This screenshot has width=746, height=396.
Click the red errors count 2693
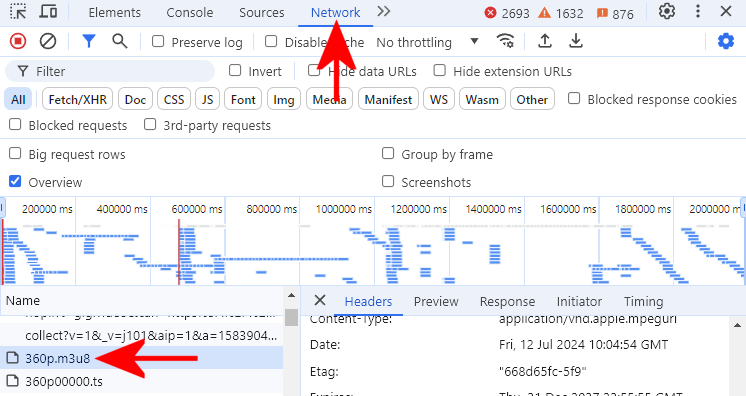[x=507, y=13]
